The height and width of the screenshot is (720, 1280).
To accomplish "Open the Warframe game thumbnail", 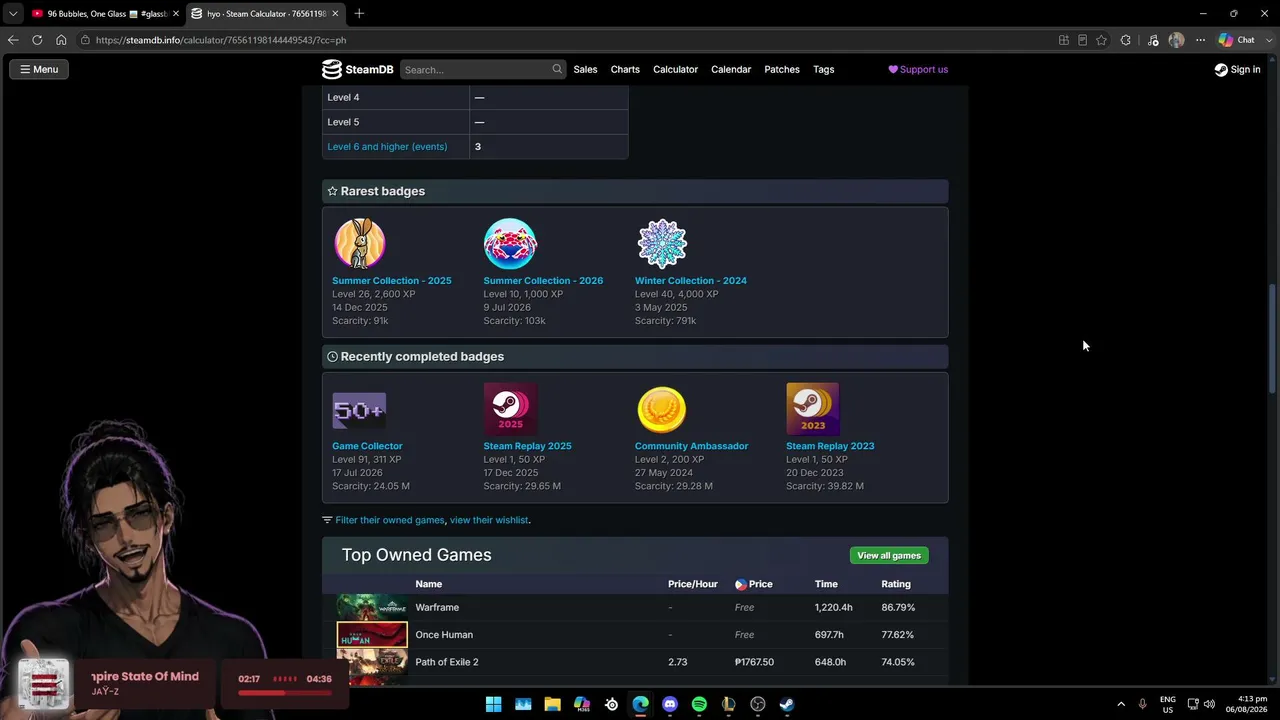I will tap(372, 607).
